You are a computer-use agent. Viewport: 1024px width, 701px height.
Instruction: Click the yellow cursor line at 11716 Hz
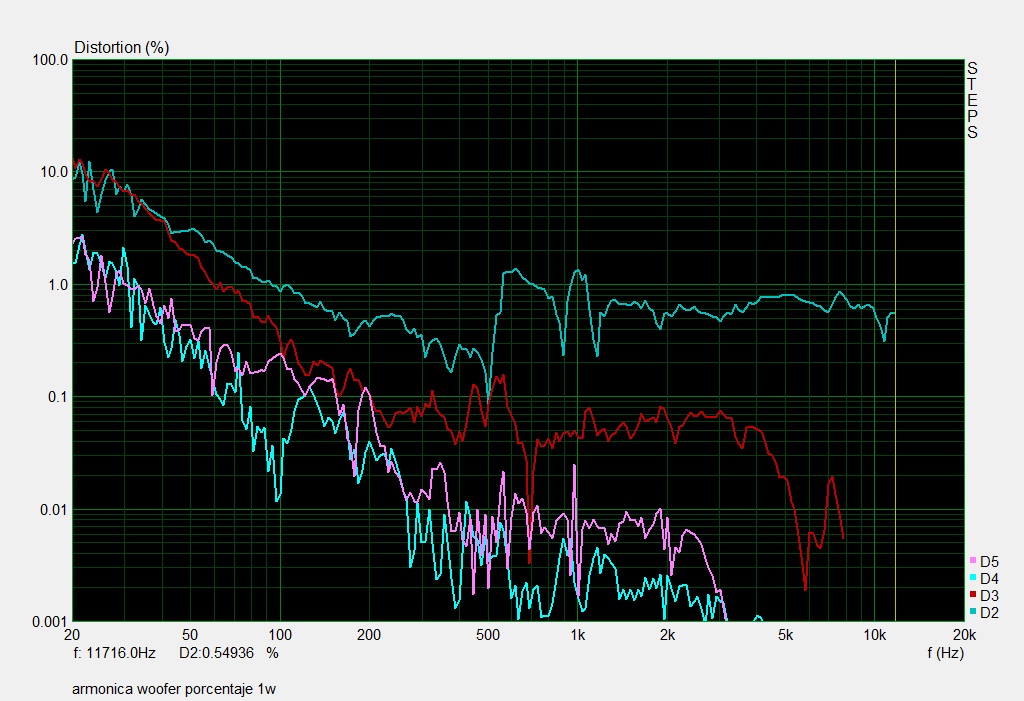(x=895, y=340)
